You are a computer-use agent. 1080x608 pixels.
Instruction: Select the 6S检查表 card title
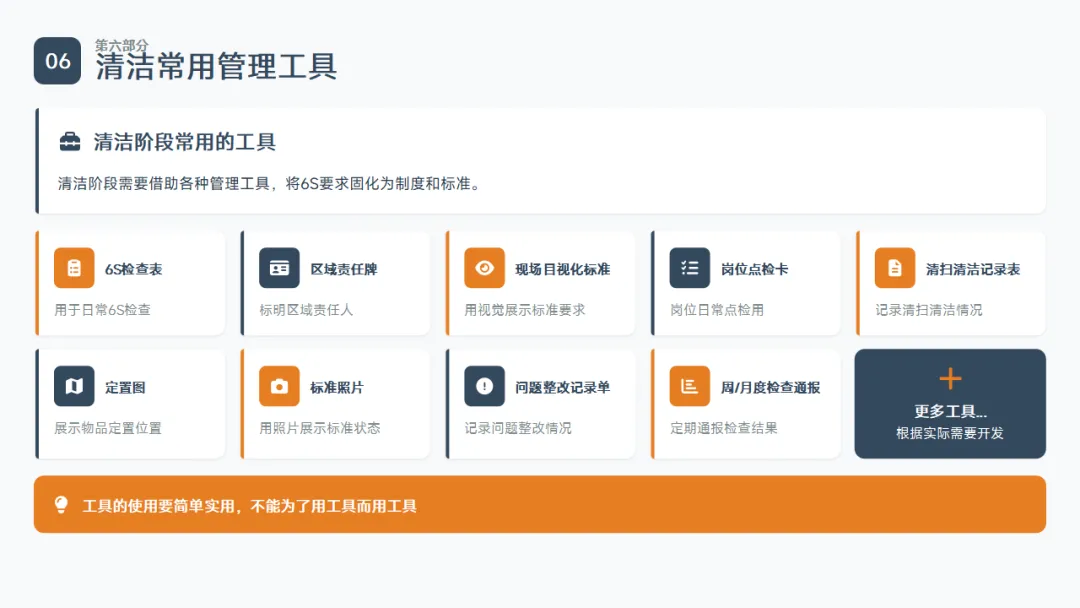(134, 269)
